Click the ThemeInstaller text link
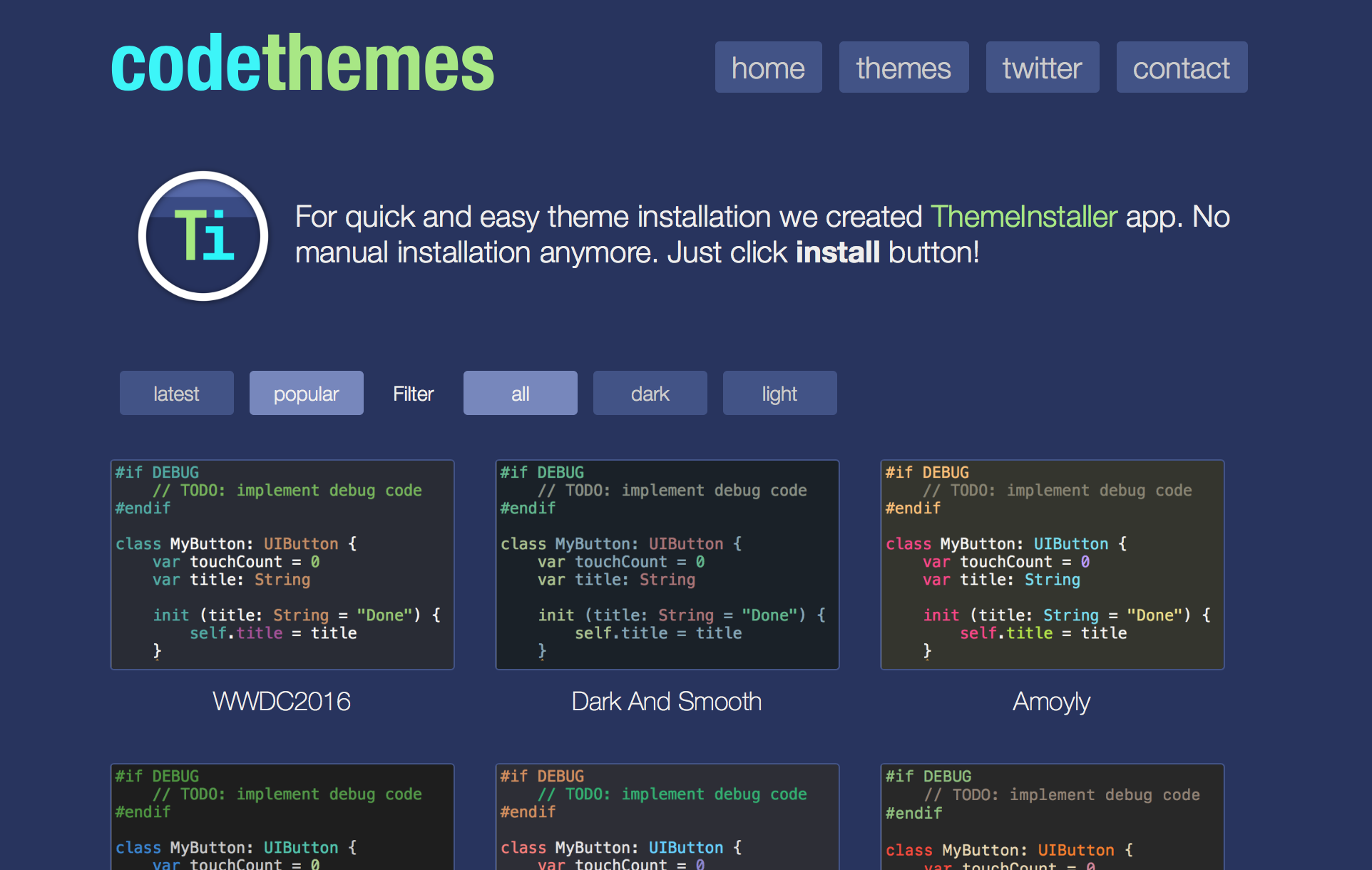This screenshot has height=870, width=1372. pyautogui.click(x=1023, y=216)
